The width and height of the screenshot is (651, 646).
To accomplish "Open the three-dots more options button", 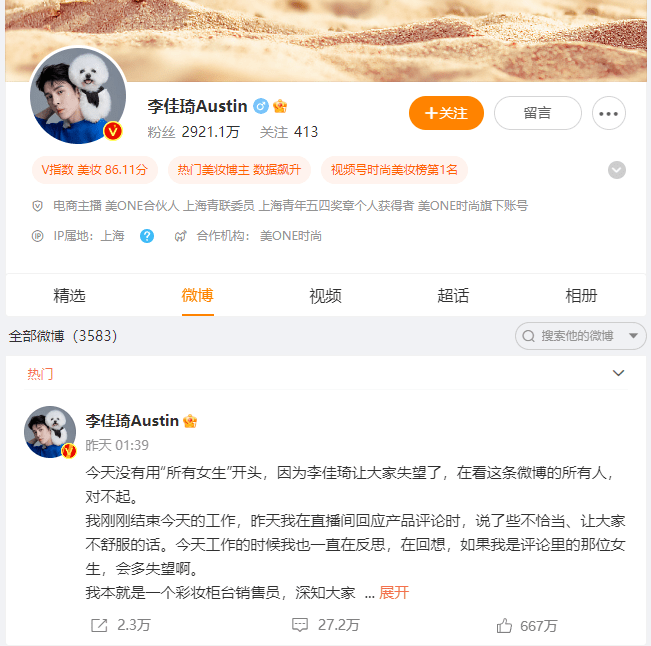I will pos(609,113).
